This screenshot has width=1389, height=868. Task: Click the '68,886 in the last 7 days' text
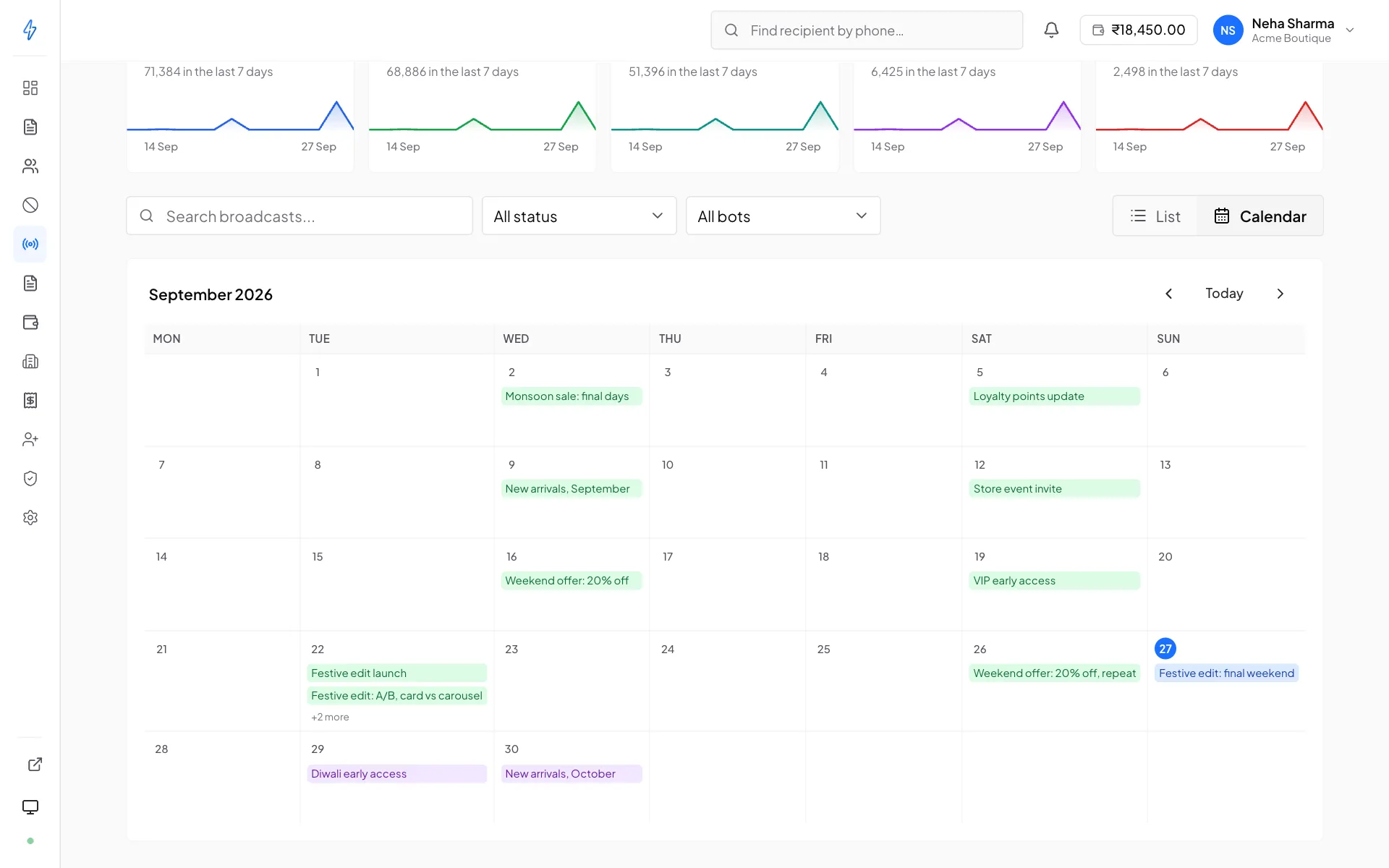452,72
